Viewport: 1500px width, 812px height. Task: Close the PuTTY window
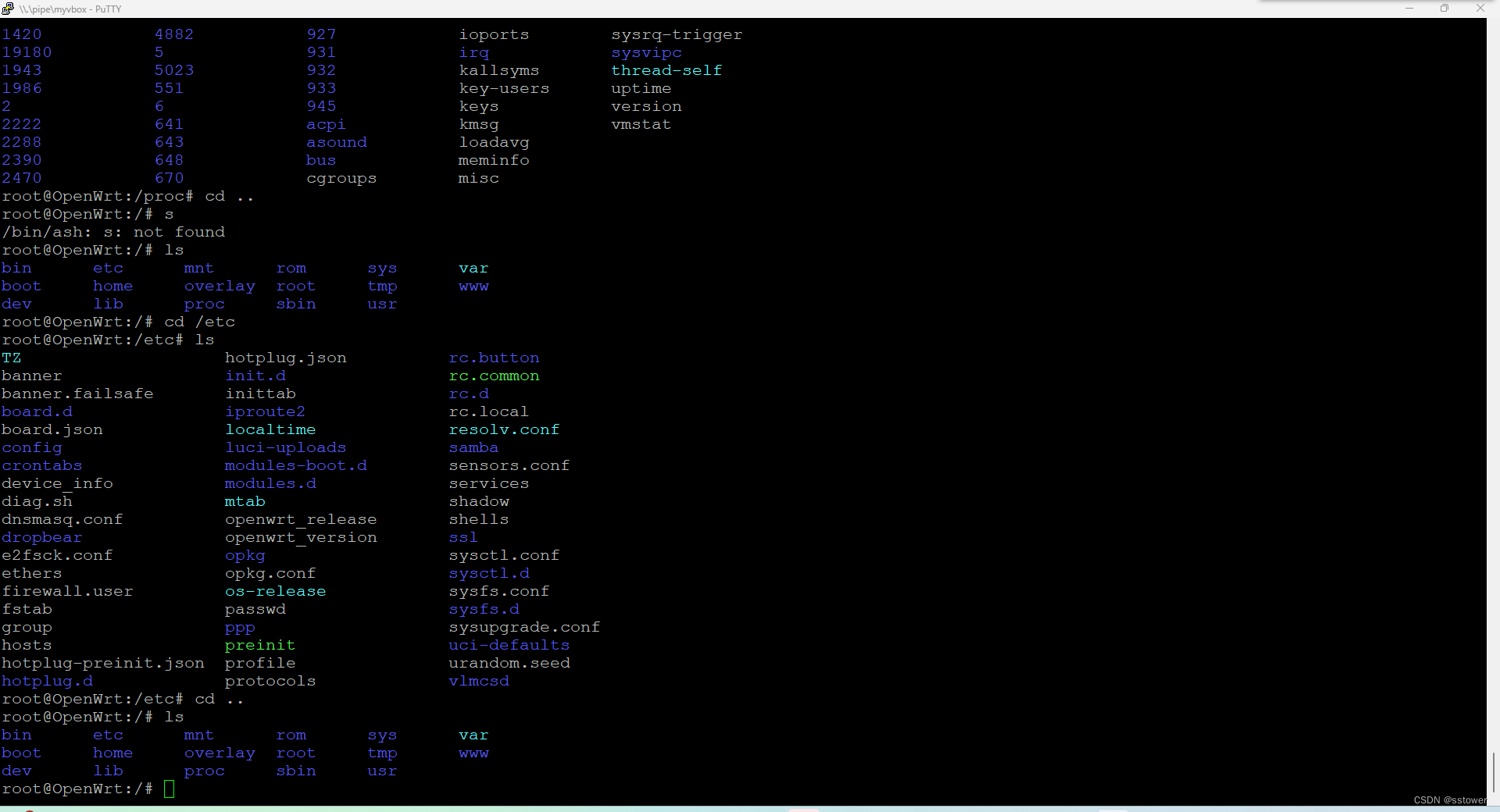pos(1480,9)
